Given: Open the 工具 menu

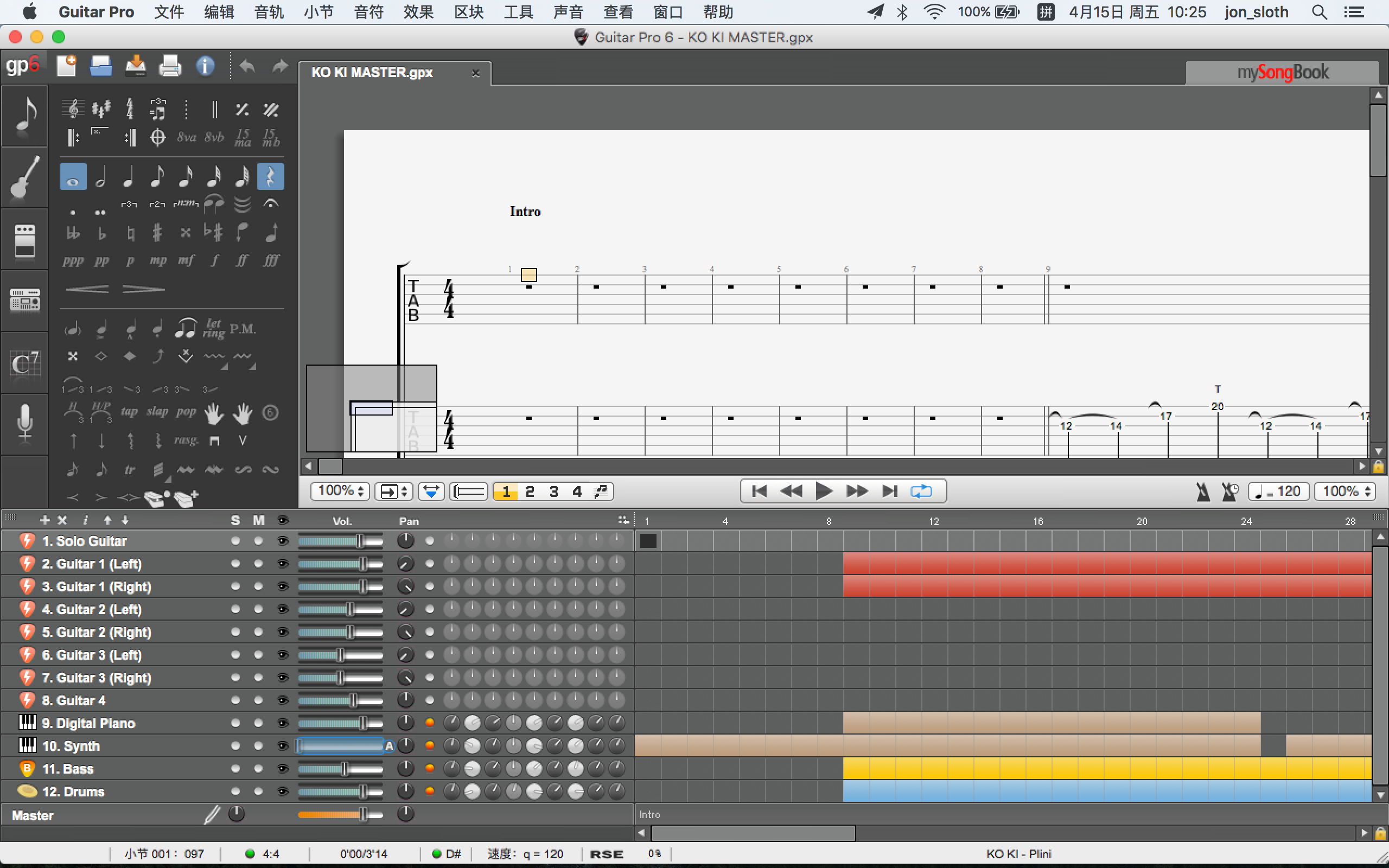Looking at the screenshot, I should click(518, 11).
